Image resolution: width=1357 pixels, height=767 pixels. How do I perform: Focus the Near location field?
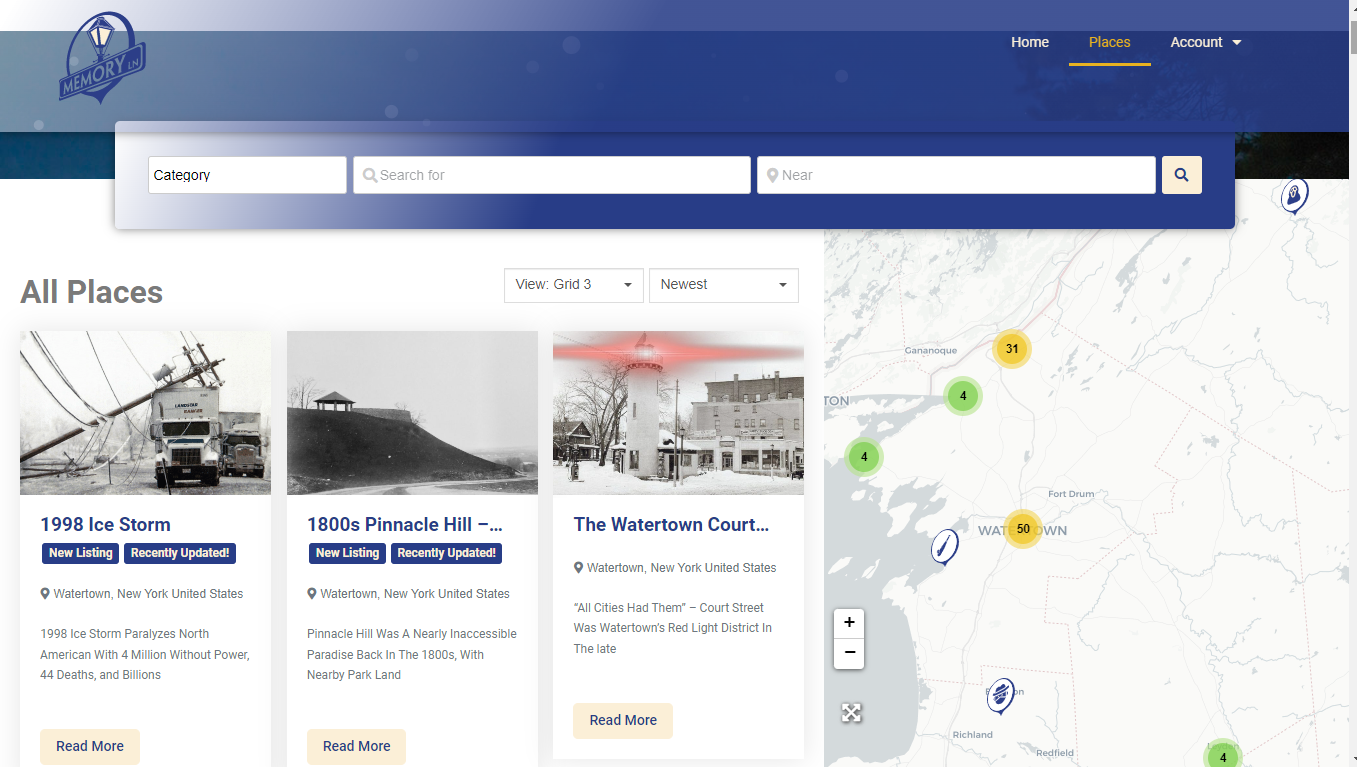pyautogui.click(x=956, y=175)
